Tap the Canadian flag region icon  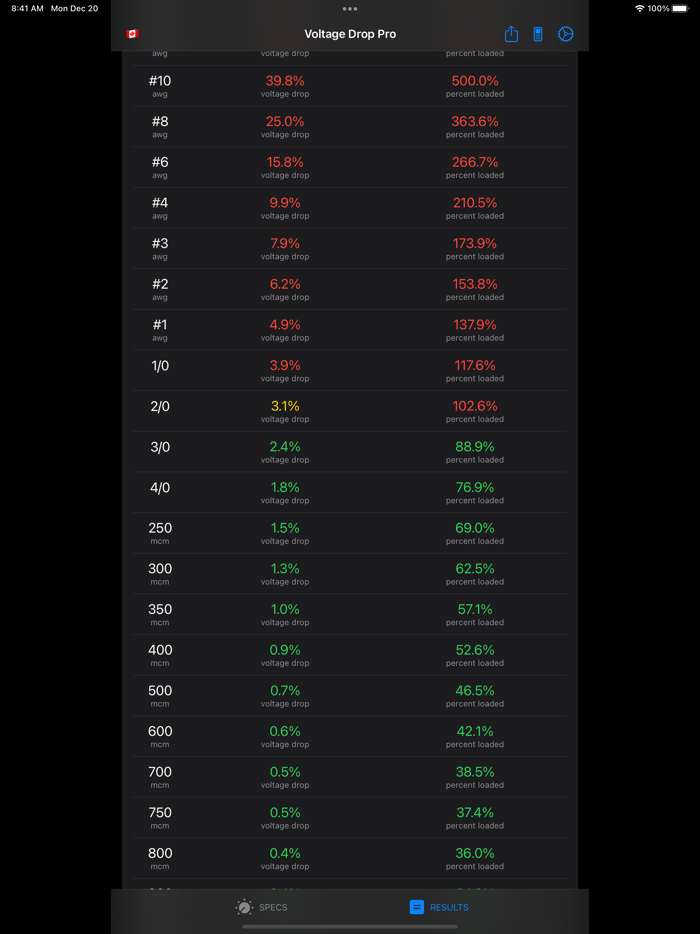[132, 34]
